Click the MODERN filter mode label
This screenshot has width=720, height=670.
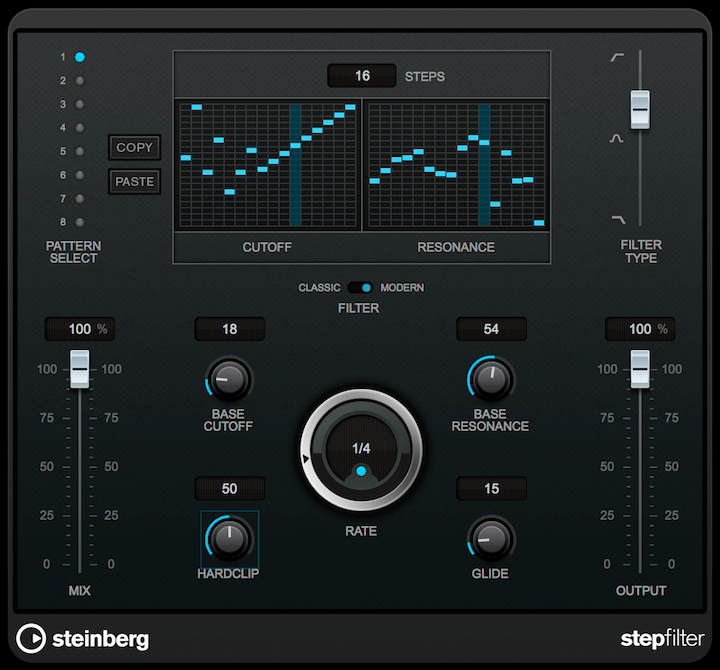point(402,288)
